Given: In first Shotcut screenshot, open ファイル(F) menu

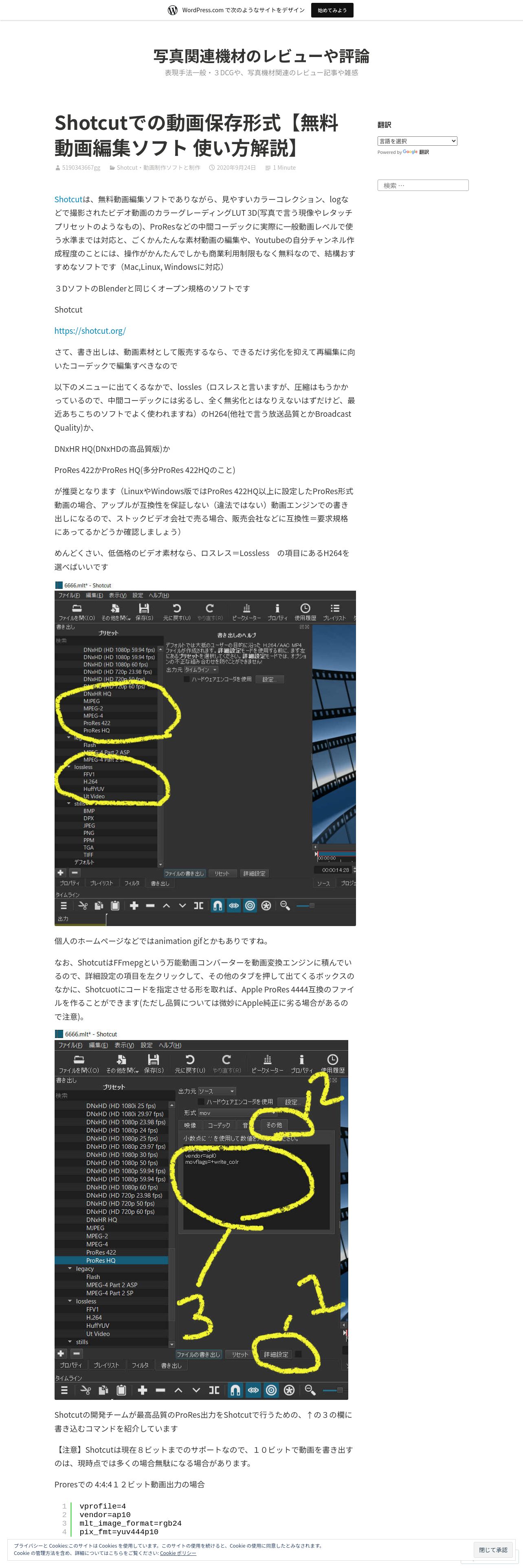Looking at the screenshot, I should (69, 595).
